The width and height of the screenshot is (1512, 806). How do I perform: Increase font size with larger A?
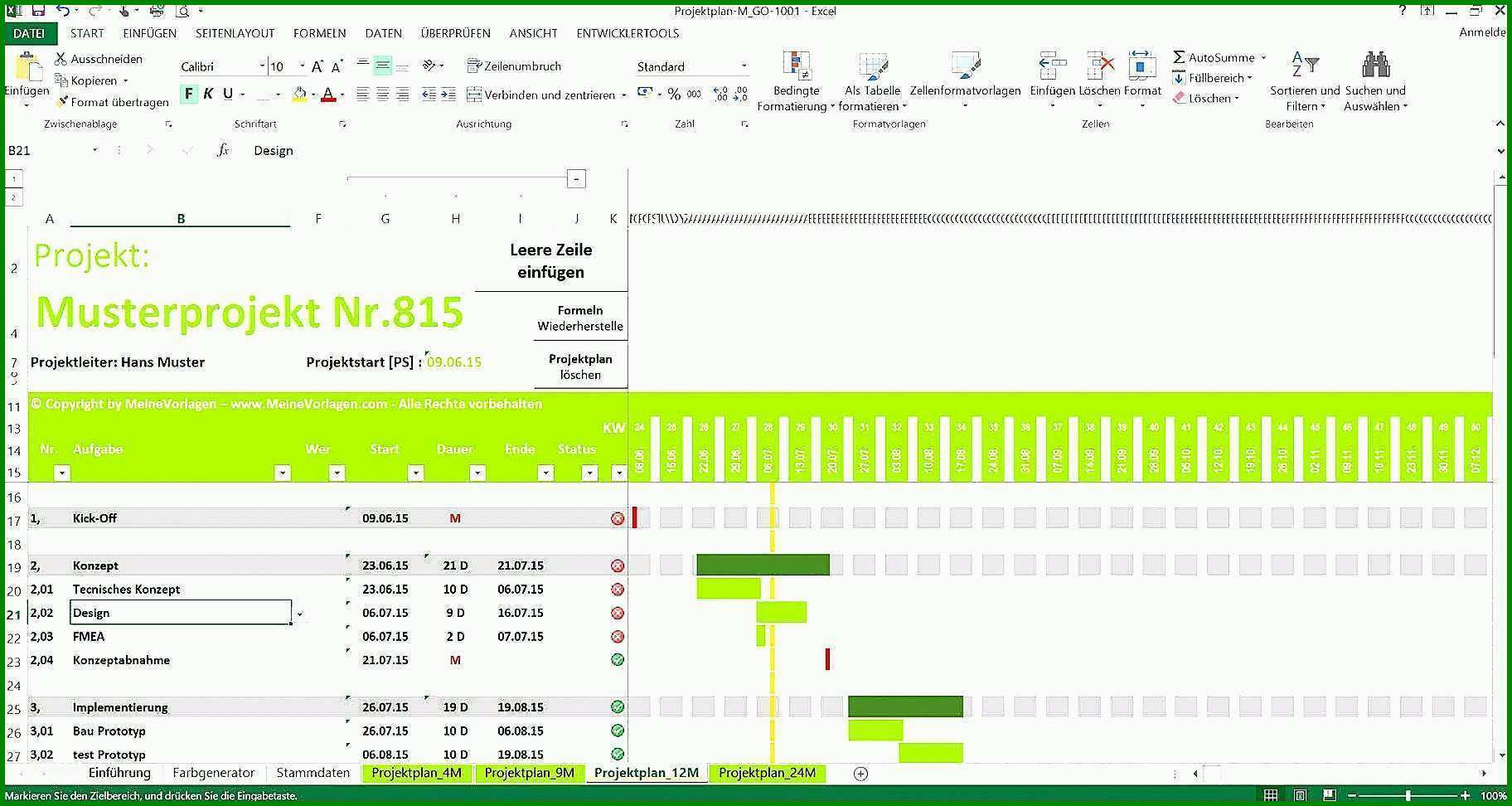317,66
